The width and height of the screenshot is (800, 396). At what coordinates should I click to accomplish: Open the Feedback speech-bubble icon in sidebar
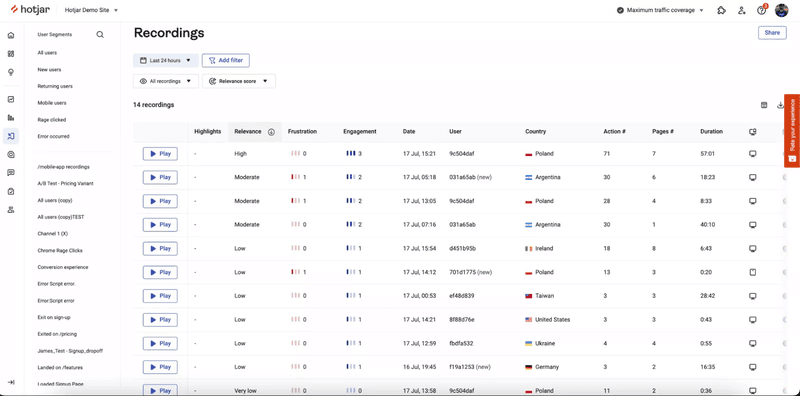[x=11, y=172]
